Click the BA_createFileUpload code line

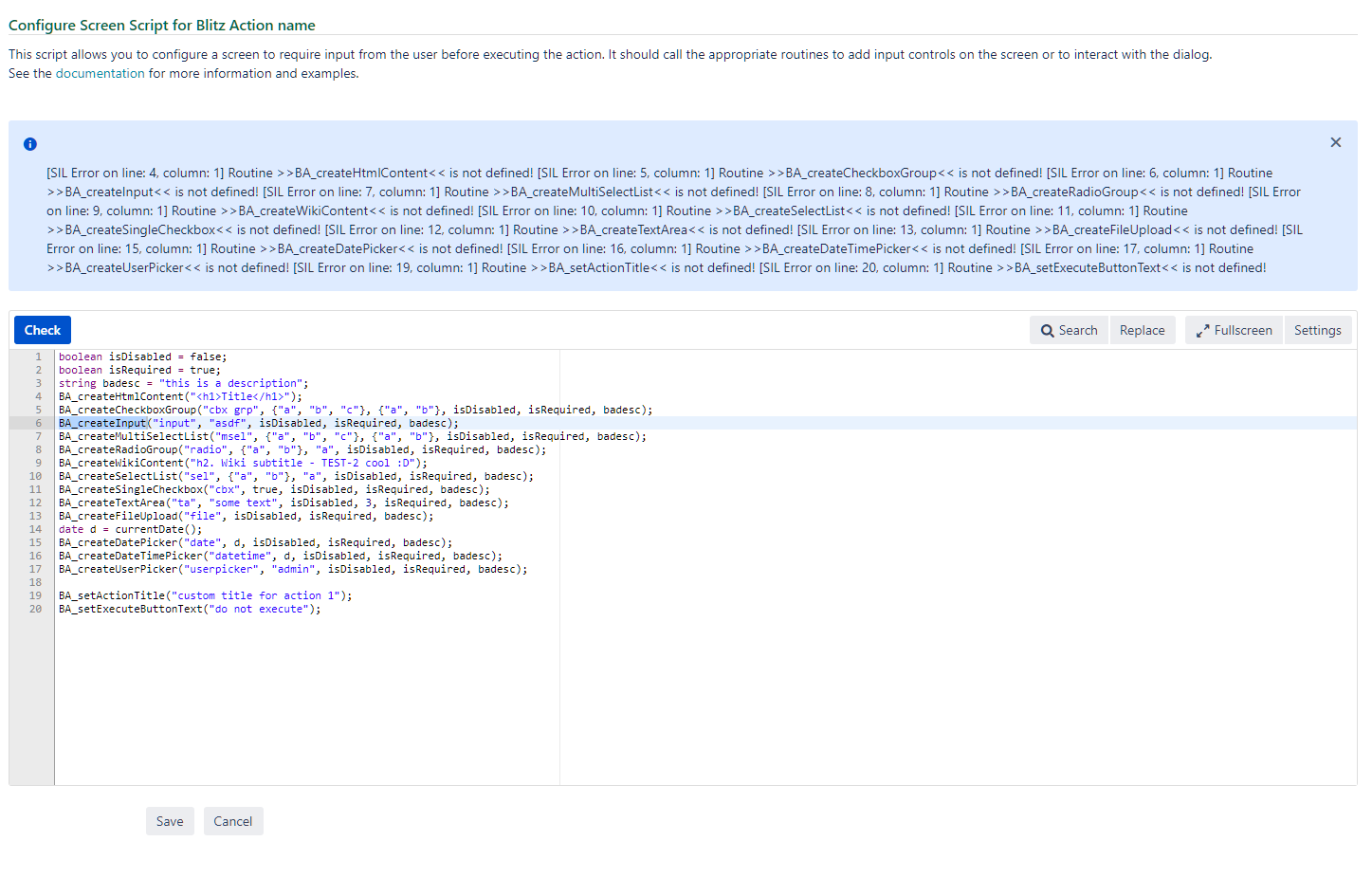(x=247, y=516)
